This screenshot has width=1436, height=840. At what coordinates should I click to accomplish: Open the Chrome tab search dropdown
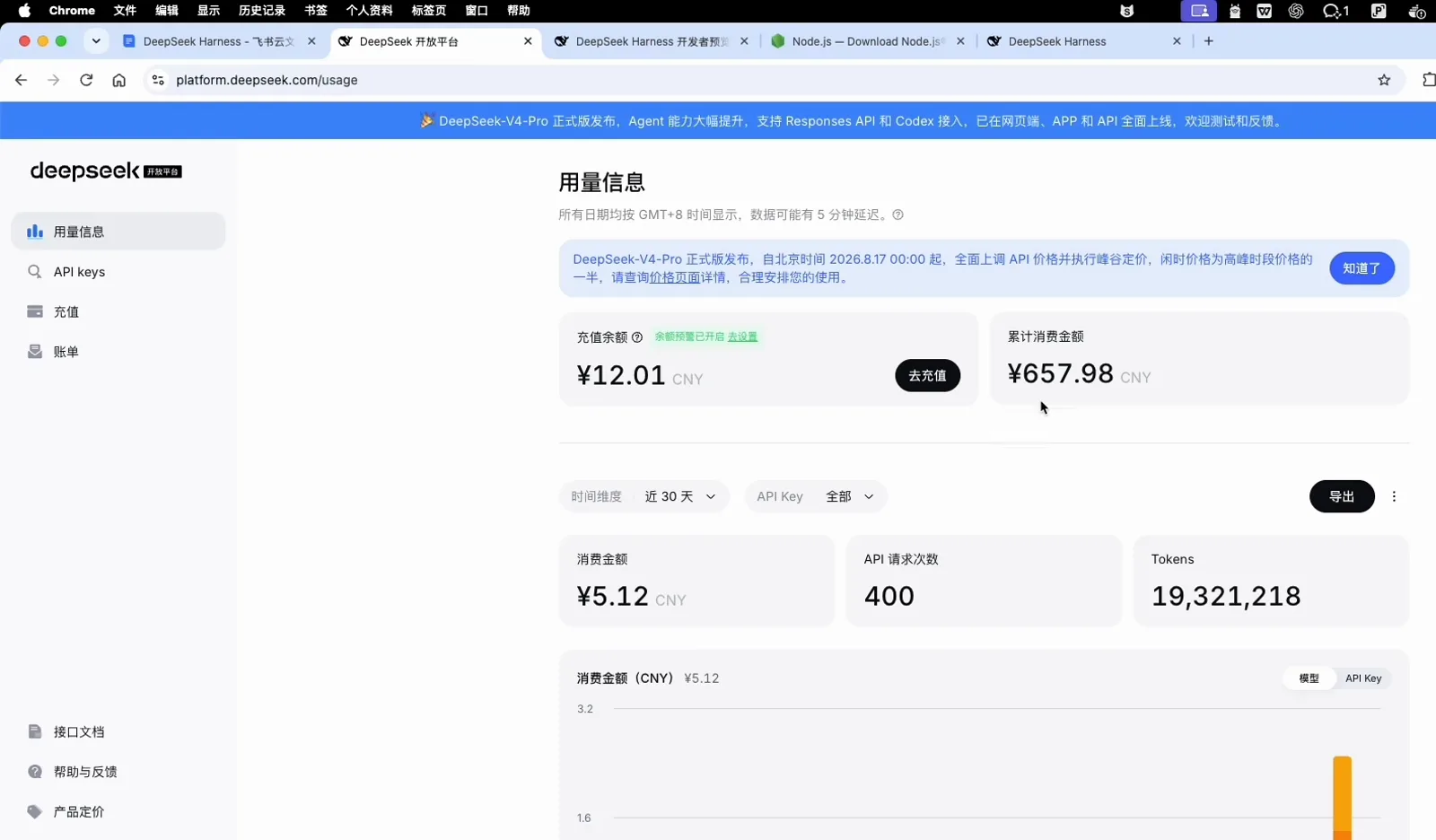(x=96, y=41)
